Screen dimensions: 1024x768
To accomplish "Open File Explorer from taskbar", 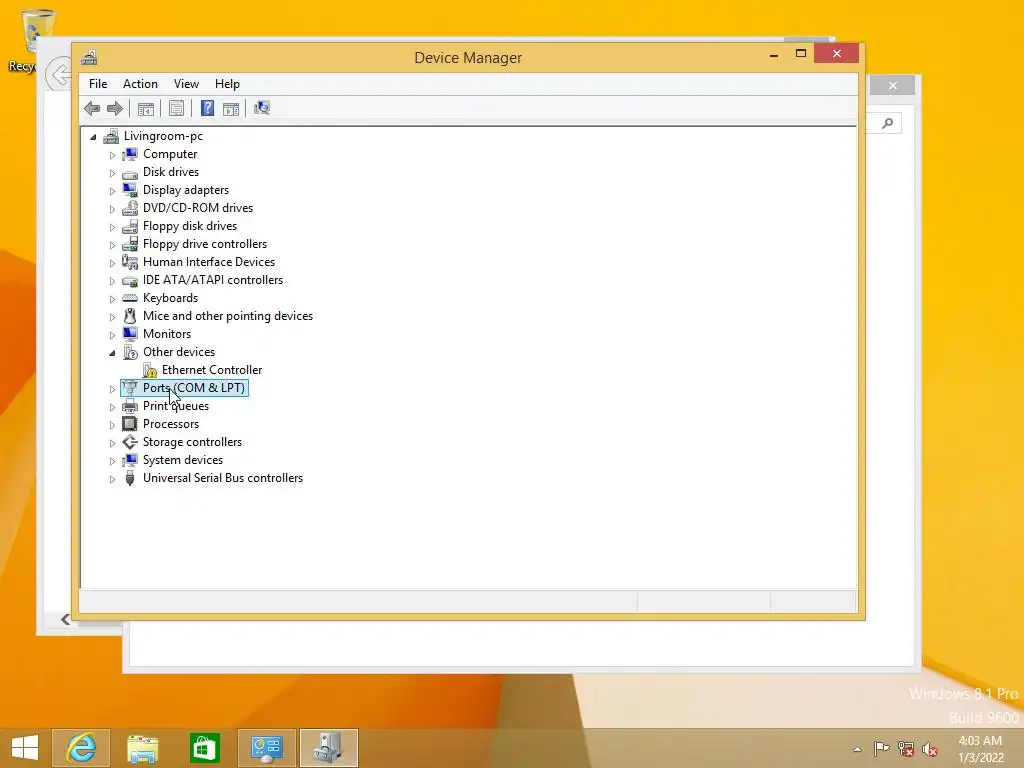I will point(142,748).
